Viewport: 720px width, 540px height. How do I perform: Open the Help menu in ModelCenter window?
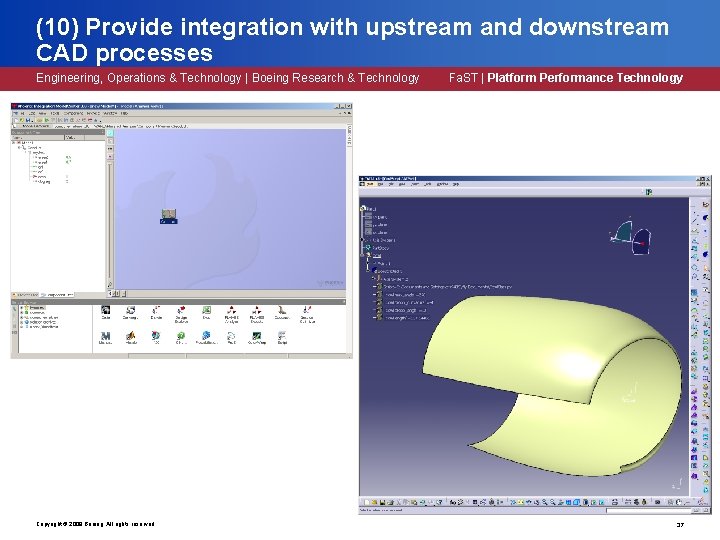point(124,113)
